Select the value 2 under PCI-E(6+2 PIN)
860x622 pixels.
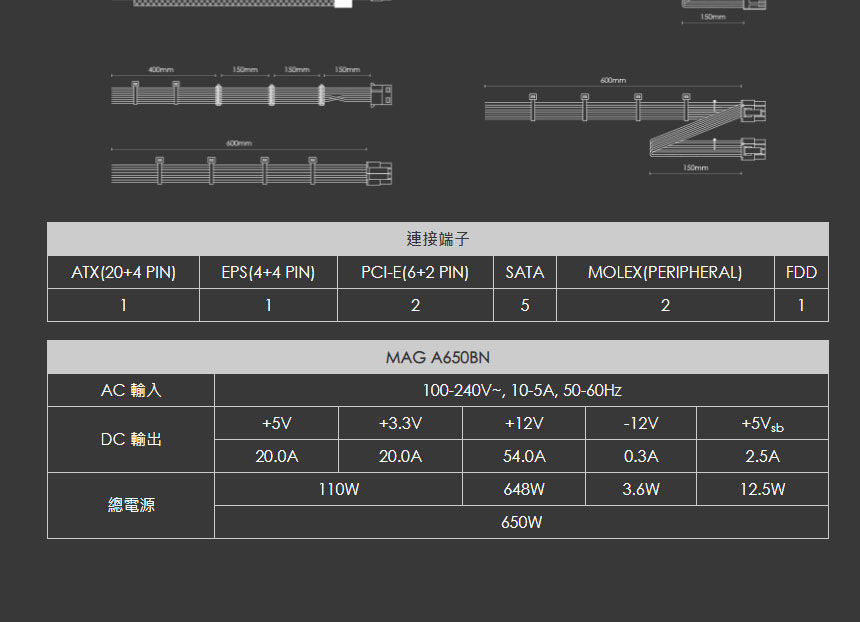pos(415,305)
